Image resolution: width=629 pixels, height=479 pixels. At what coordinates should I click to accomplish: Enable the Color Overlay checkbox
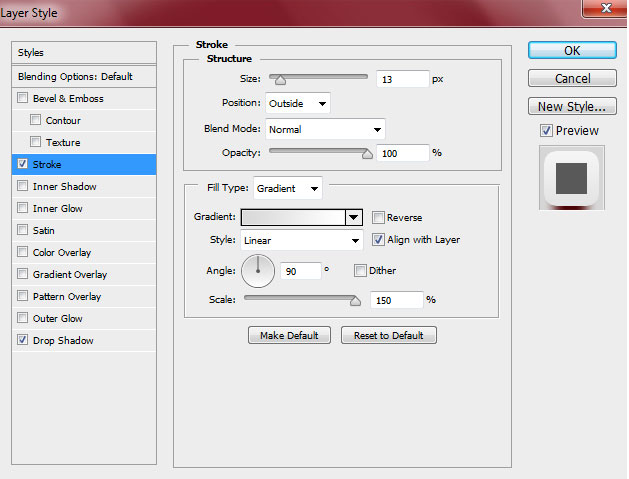[x=22, y=252]
